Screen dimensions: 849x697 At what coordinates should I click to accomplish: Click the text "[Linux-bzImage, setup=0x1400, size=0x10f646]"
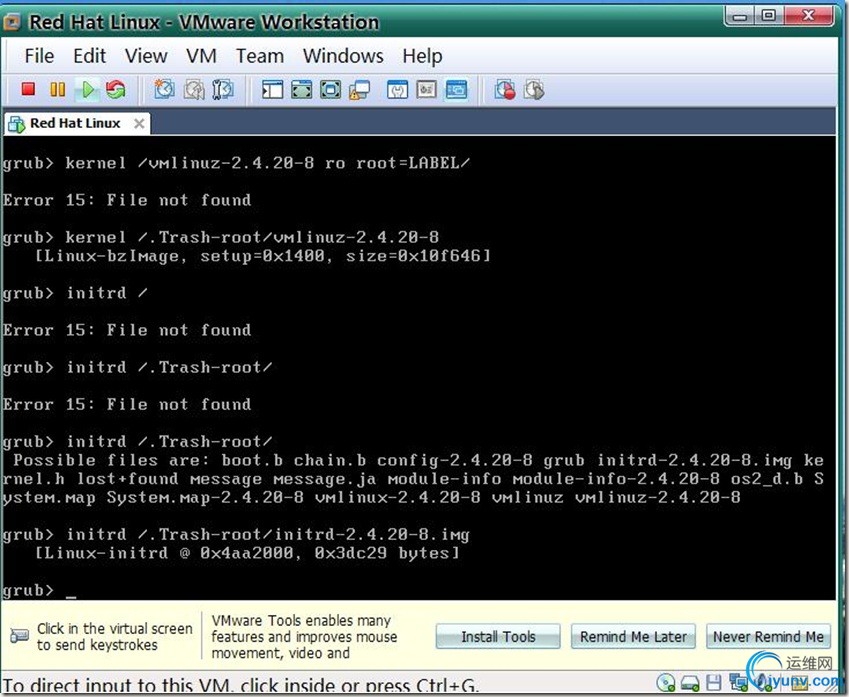[x=263, y=256]
